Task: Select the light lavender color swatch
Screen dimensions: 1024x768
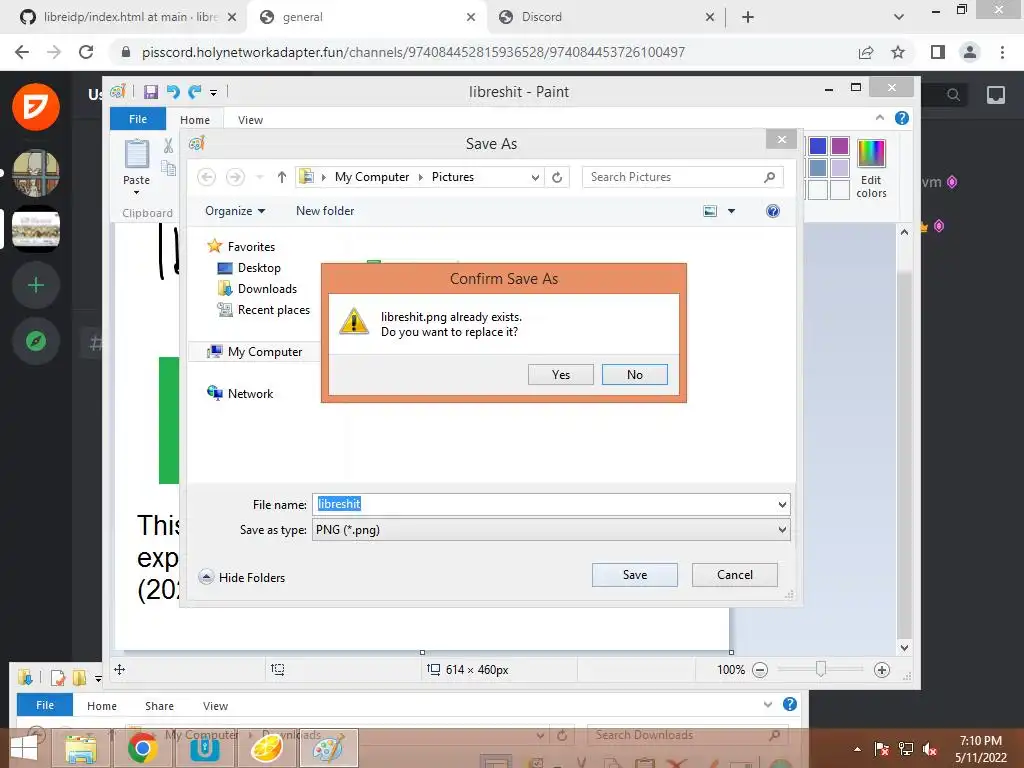Action: pos(840,168)
